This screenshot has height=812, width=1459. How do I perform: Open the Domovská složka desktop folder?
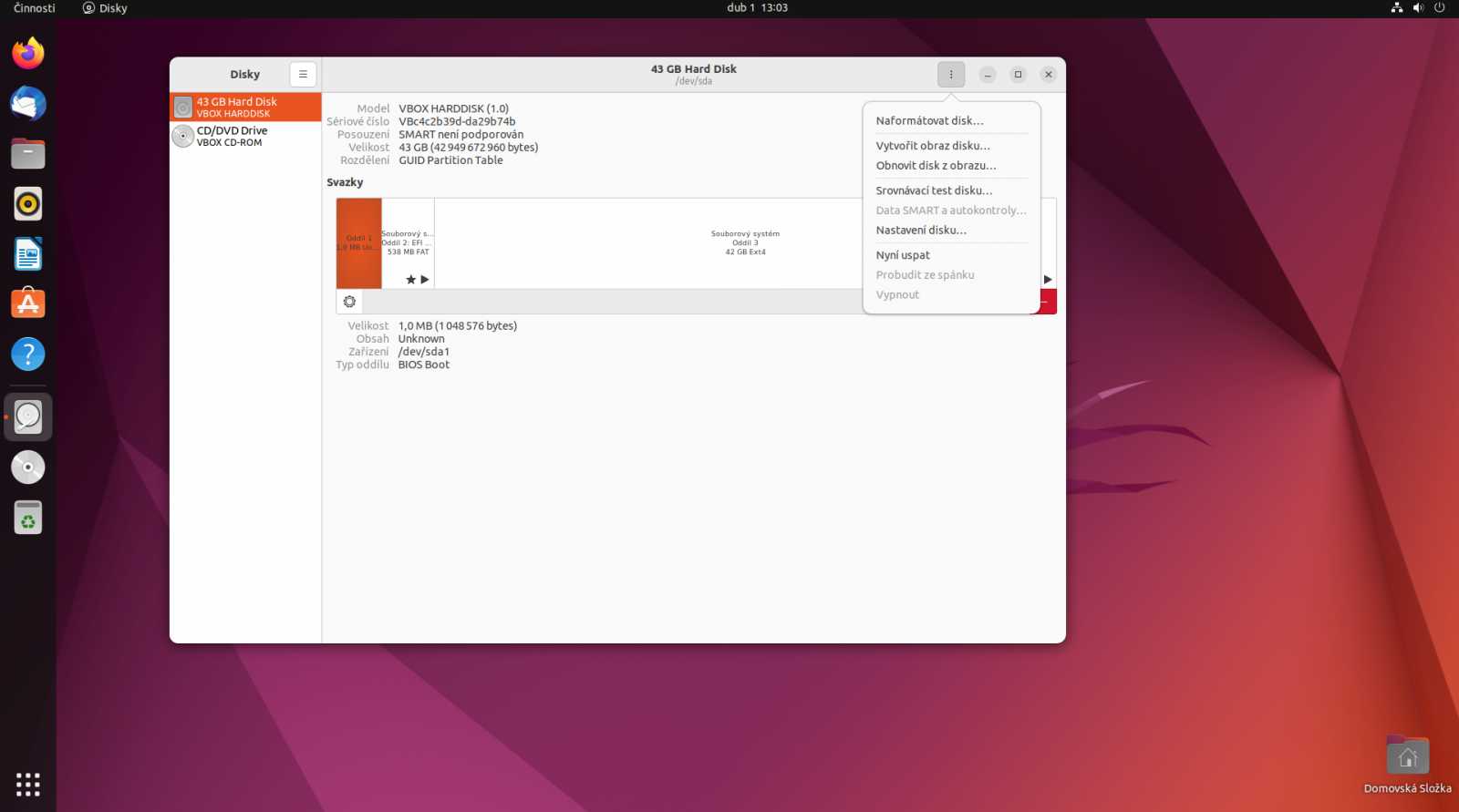(x=1408, y=764)
